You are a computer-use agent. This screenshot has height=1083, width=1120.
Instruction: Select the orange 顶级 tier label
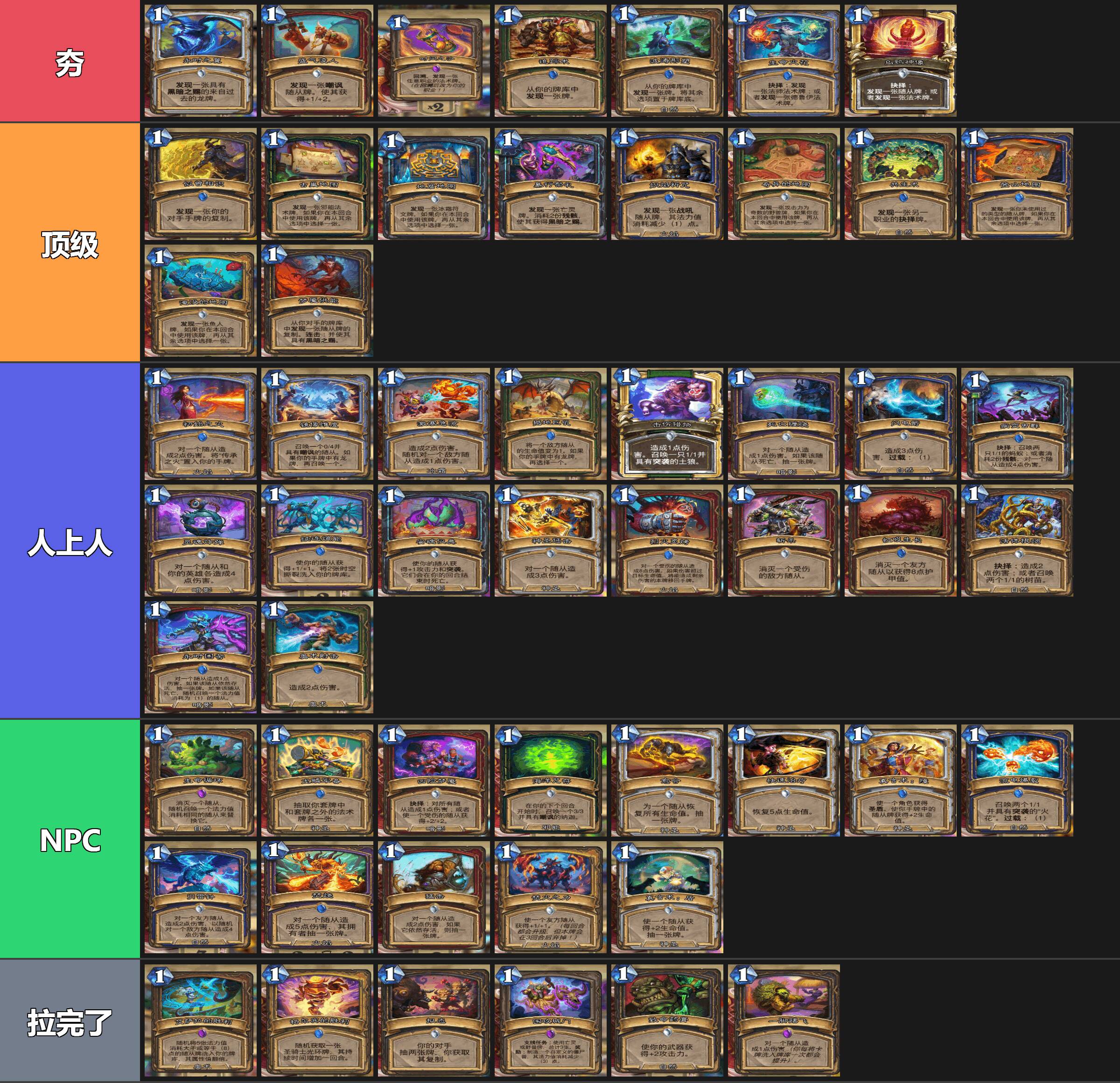click(70, 242)
